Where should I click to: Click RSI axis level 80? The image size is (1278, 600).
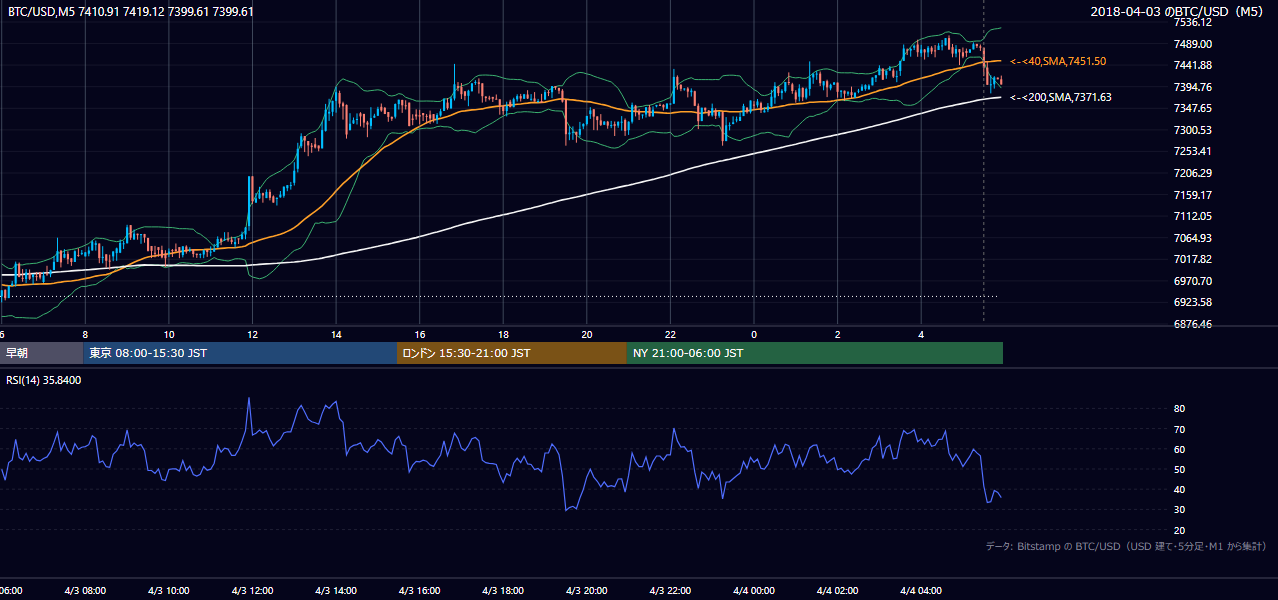[x=1179, y=409]
